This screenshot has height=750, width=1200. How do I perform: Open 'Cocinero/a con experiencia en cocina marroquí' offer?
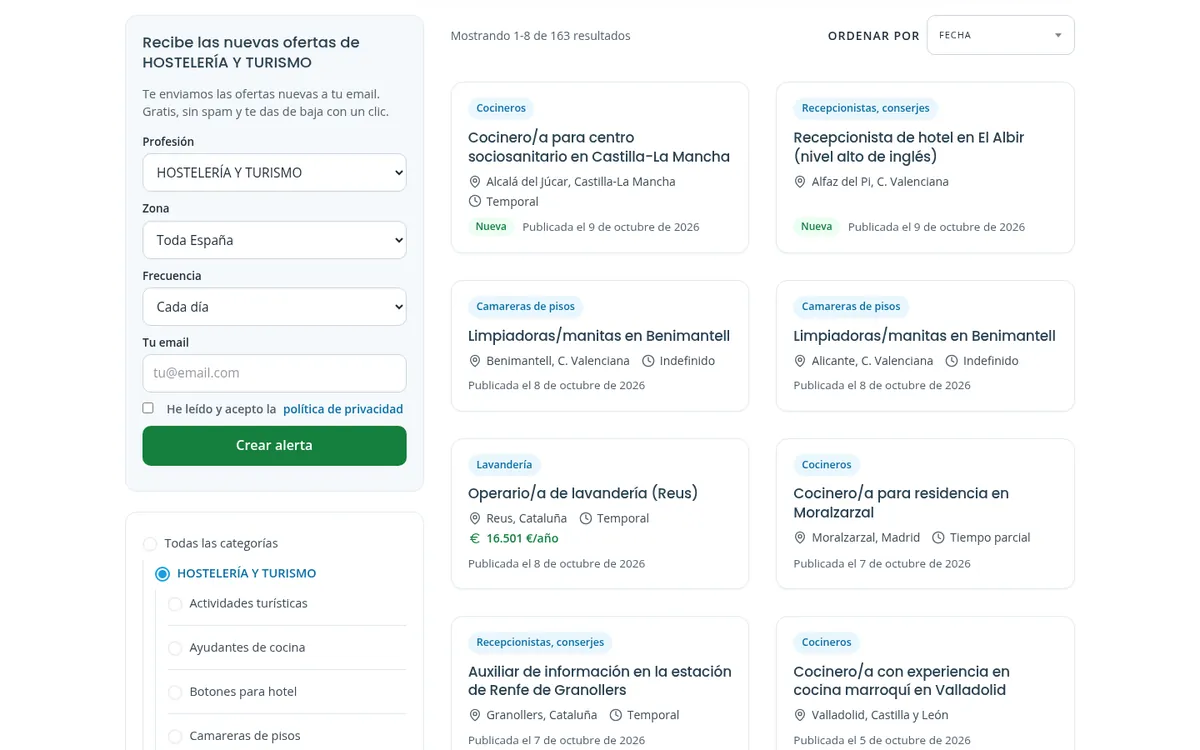click(x=902, y=681)
